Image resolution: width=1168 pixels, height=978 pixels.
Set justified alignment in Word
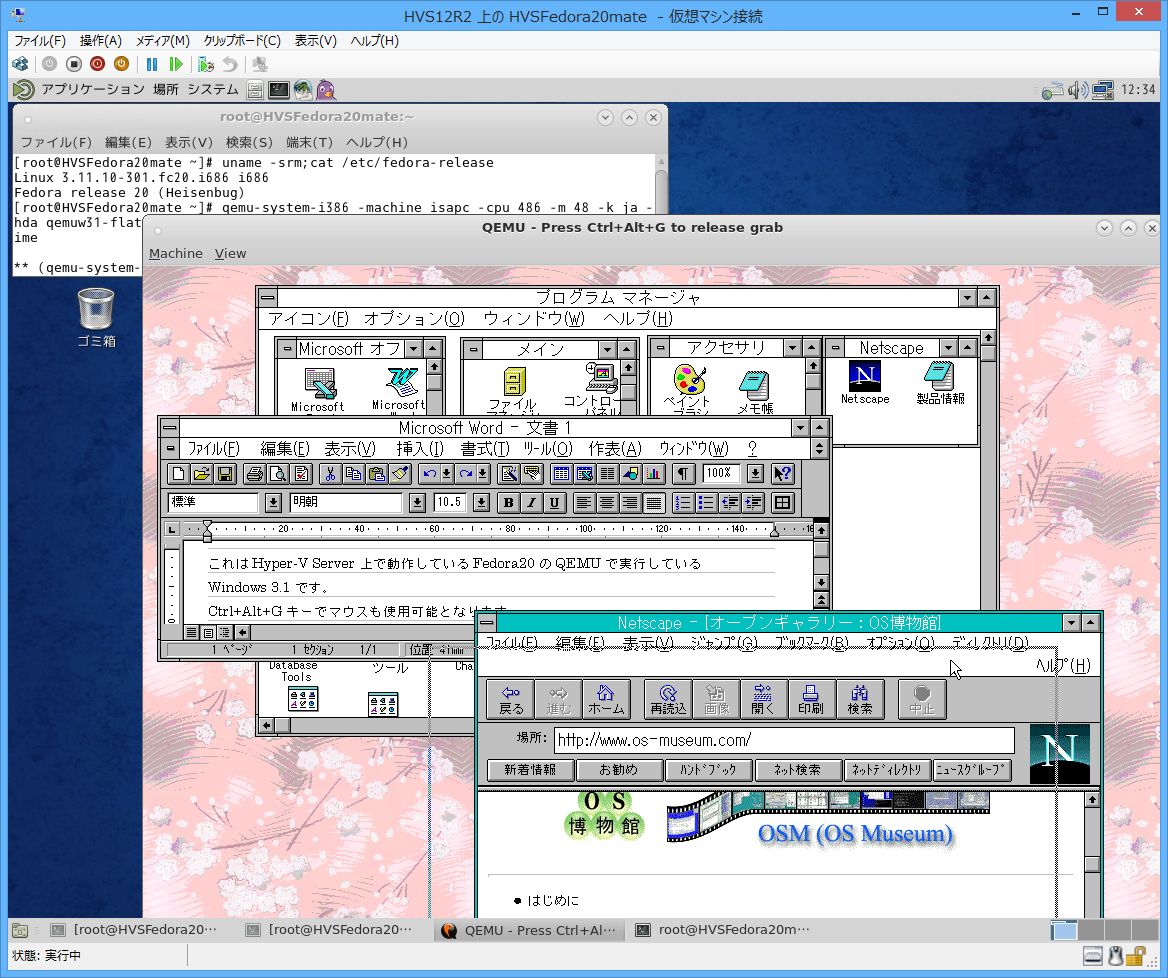pyautogui.click(x=653, y=503)
